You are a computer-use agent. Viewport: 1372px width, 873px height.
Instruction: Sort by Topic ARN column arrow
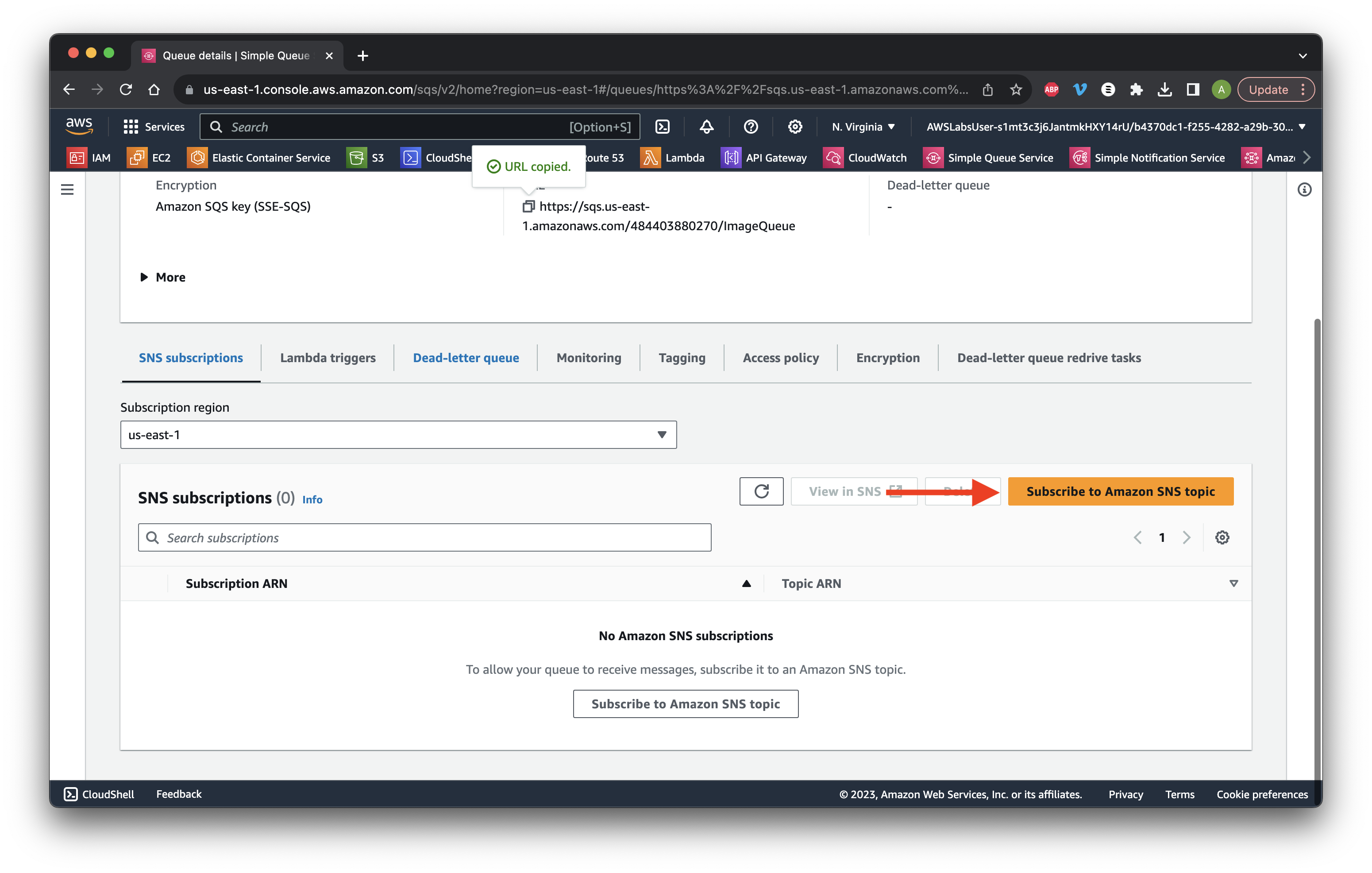coord(1233,583)
